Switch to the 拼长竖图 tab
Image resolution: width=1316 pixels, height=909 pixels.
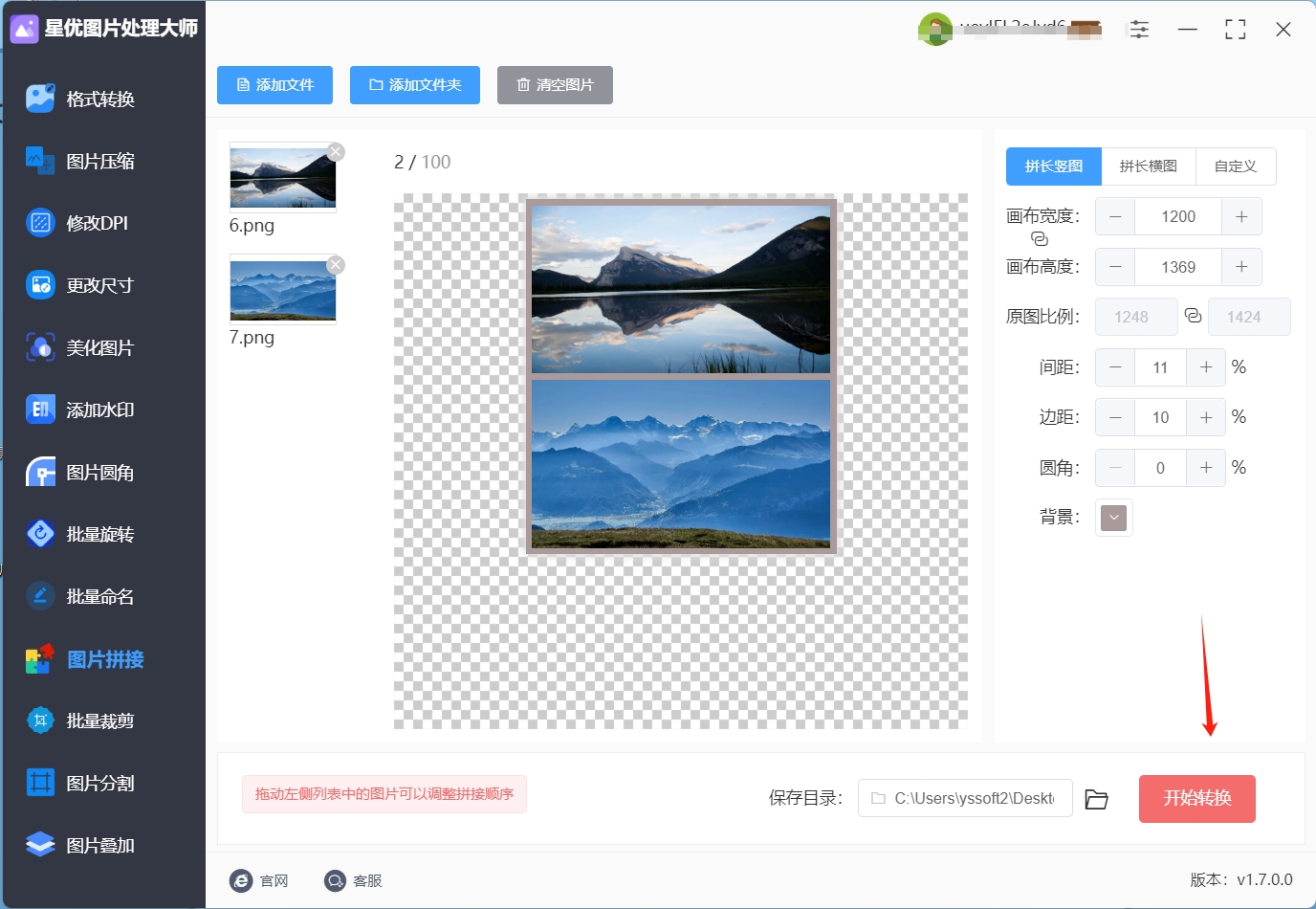point(1054,166)
